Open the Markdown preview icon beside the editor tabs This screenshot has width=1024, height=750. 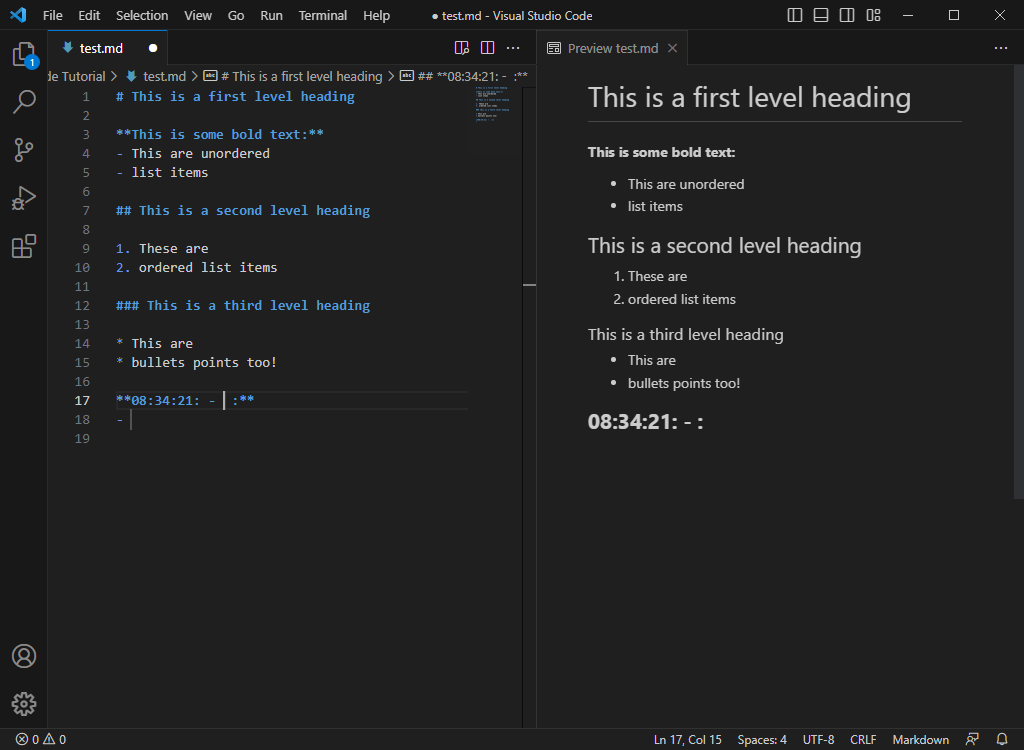click(x=461, y=47)
